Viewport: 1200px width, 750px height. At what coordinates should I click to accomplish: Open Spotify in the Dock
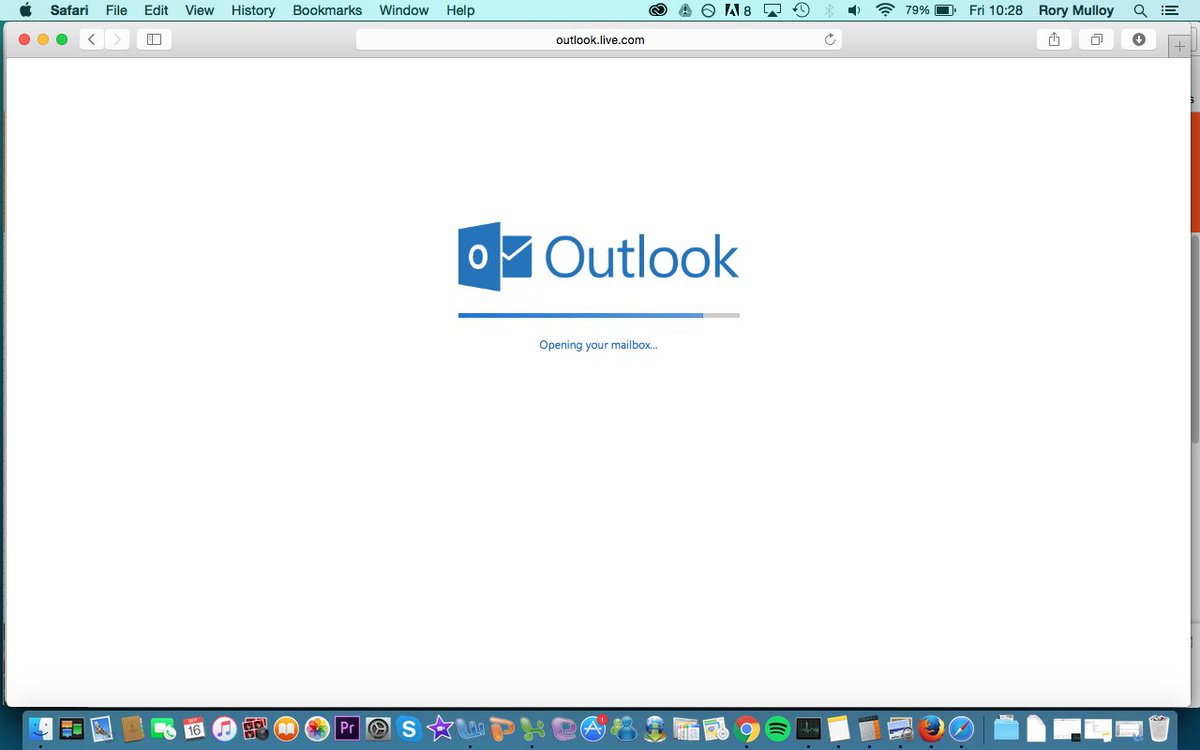coord(777,728)
